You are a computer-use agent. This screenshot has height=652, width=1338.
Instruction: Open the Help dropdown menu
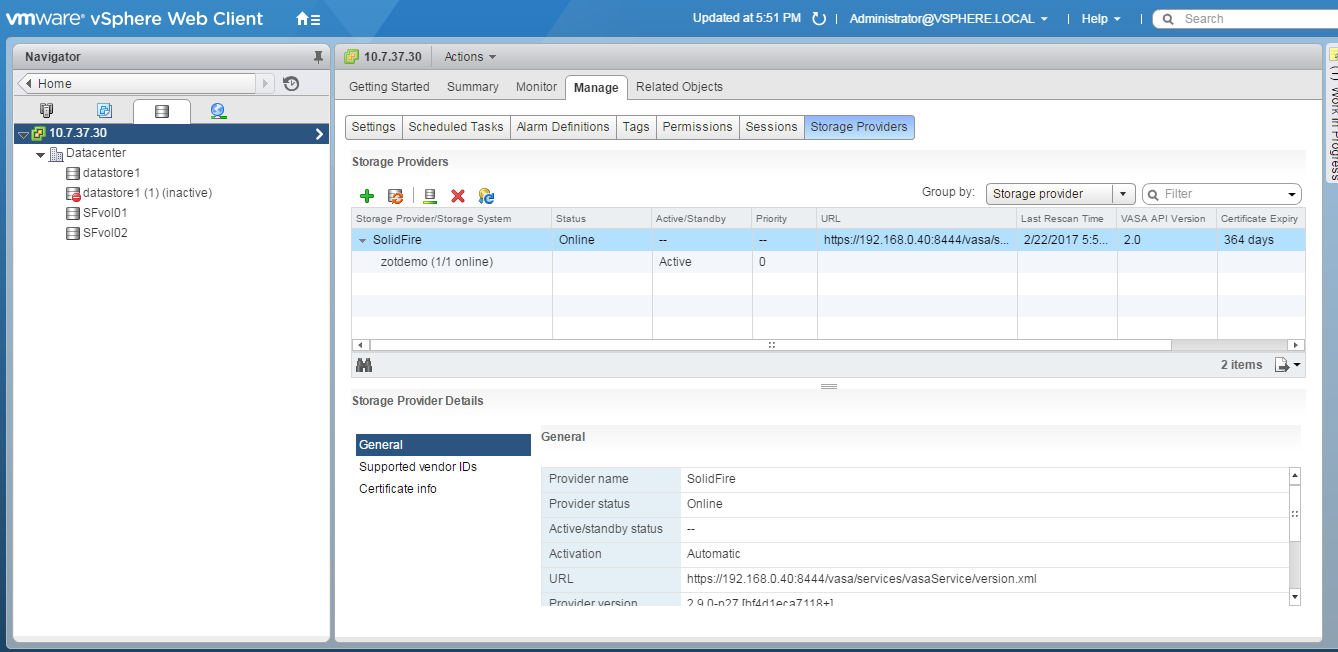(1101, 19)
